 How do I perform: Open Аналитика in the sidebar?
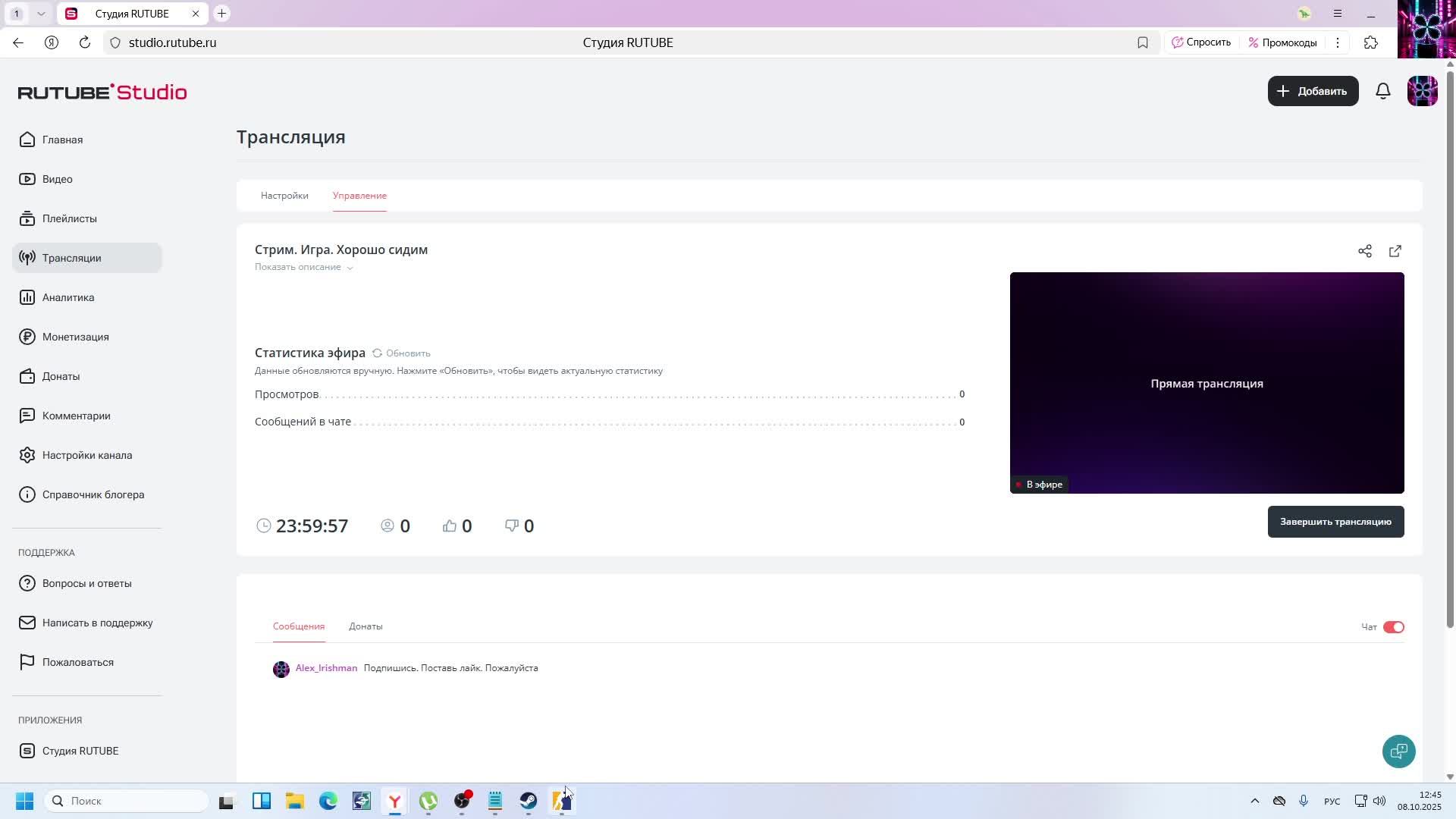coord(68,297)
